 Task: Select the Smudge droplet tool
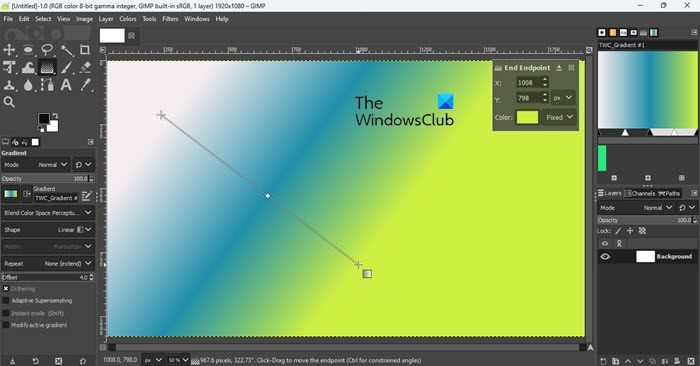tap(28, 85)
